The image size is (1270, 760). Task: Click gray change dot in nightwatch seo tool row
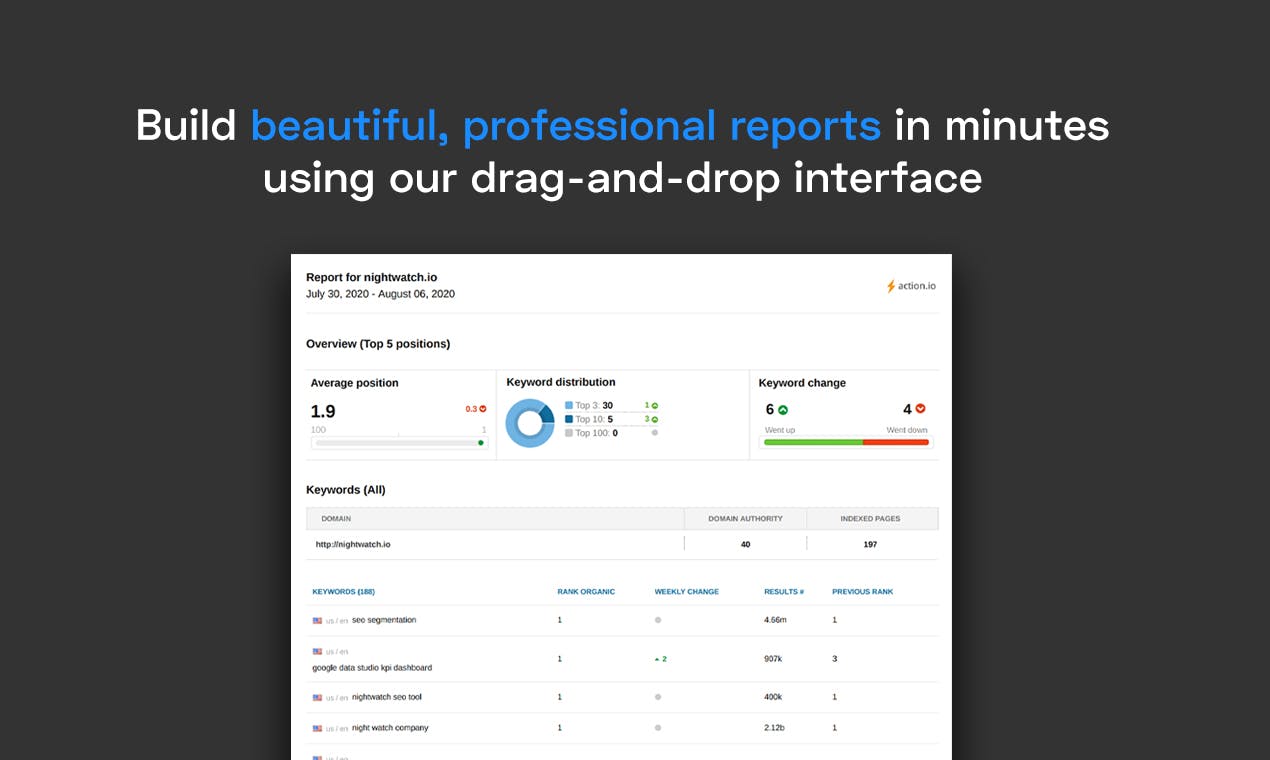[658, 697]
